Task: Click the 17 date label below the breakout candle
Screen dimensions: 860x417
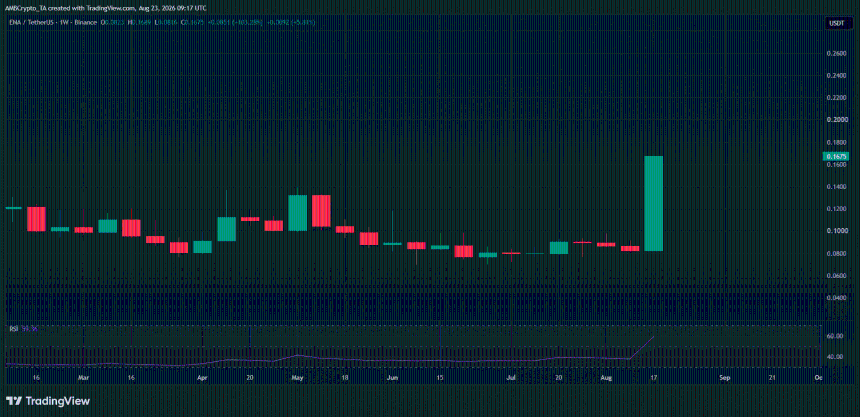Action: (x=653, y=377)
